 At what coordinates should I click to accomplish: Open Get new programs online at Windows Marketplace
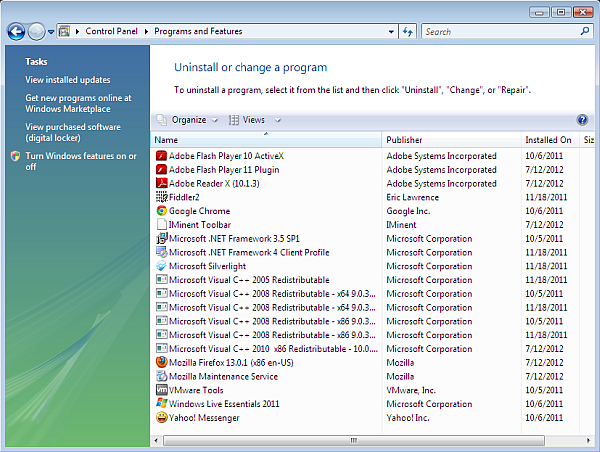78,103
